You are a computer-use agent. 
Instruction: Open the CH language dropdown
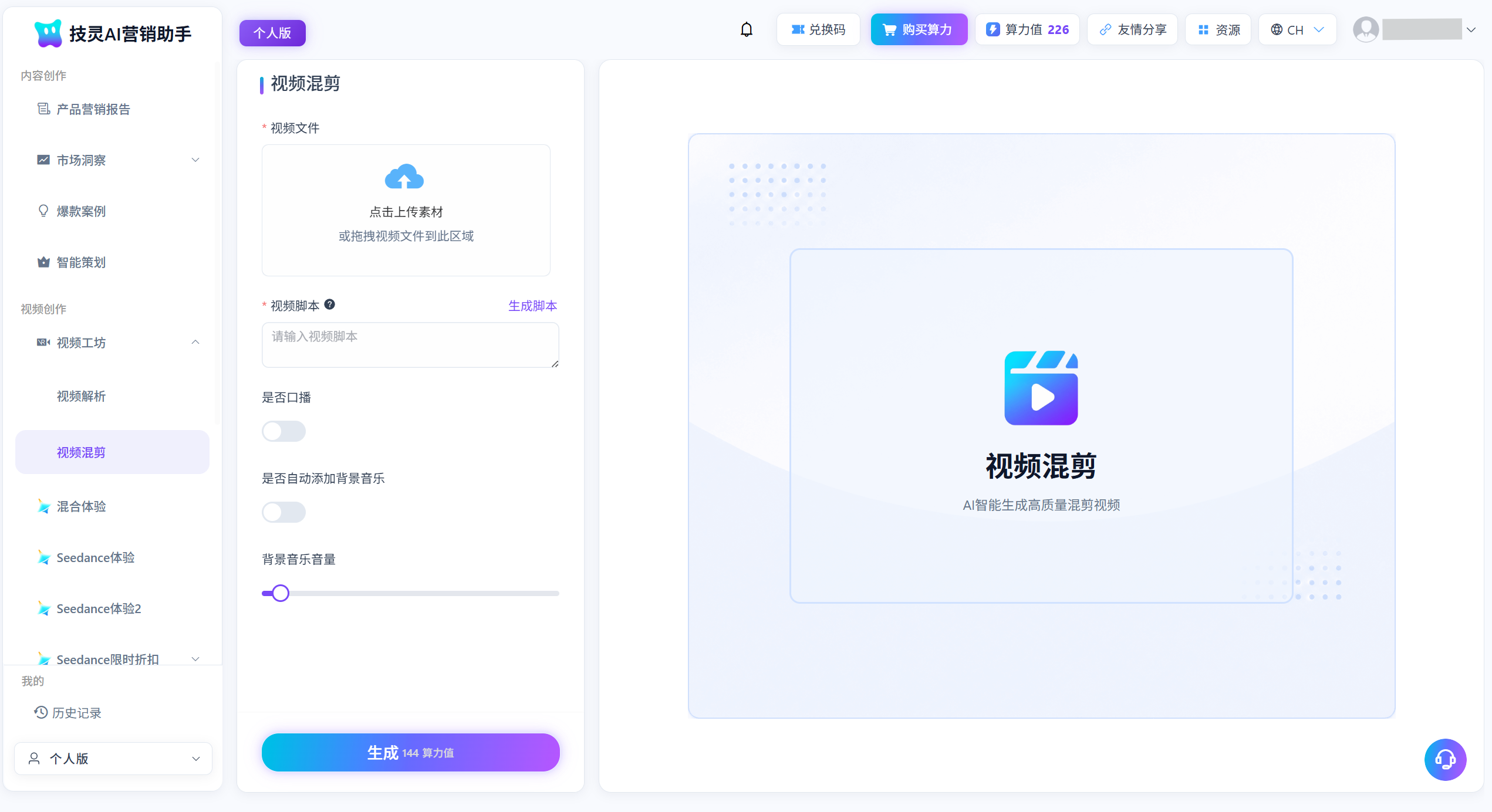tap(1297, 29)
